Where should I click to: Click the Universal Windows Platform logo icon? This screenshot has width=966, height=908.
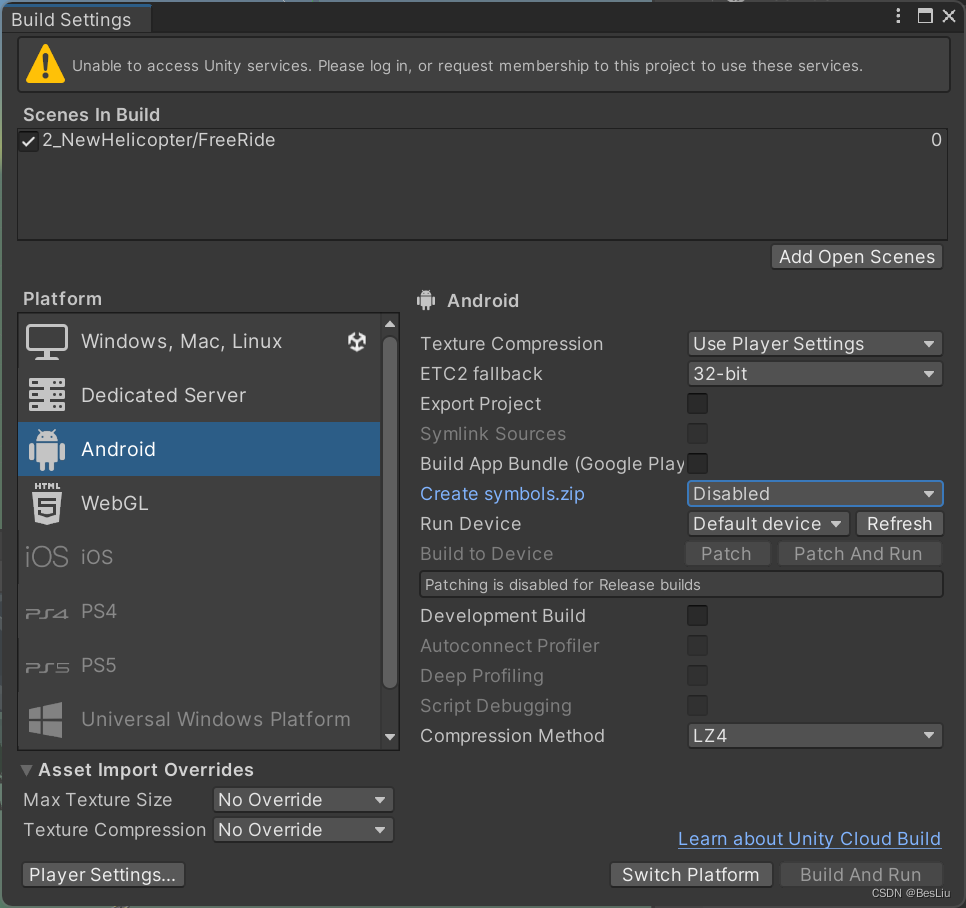pos(46,720)
